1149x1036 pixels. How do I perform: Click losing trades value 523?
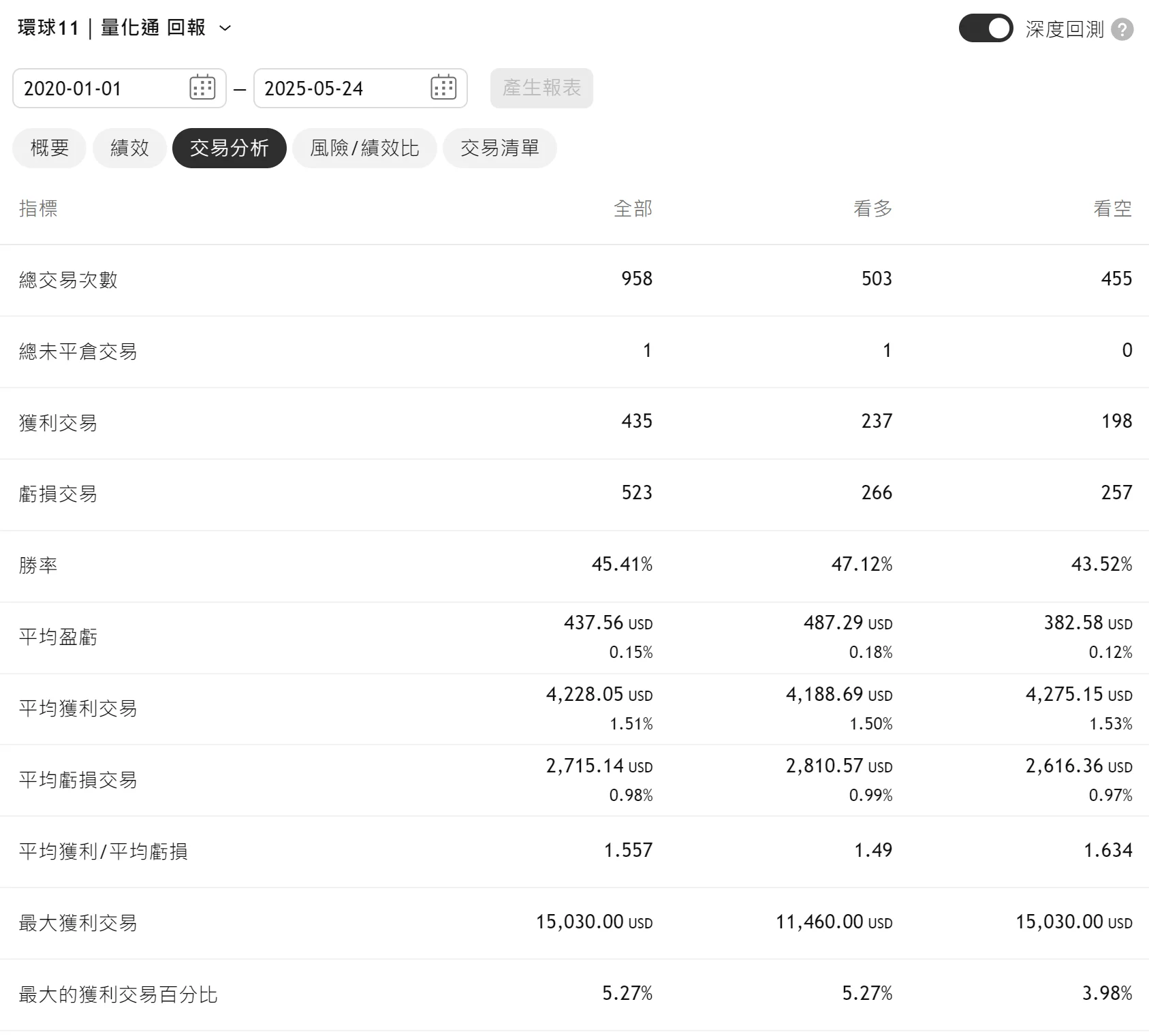point(637,492)
